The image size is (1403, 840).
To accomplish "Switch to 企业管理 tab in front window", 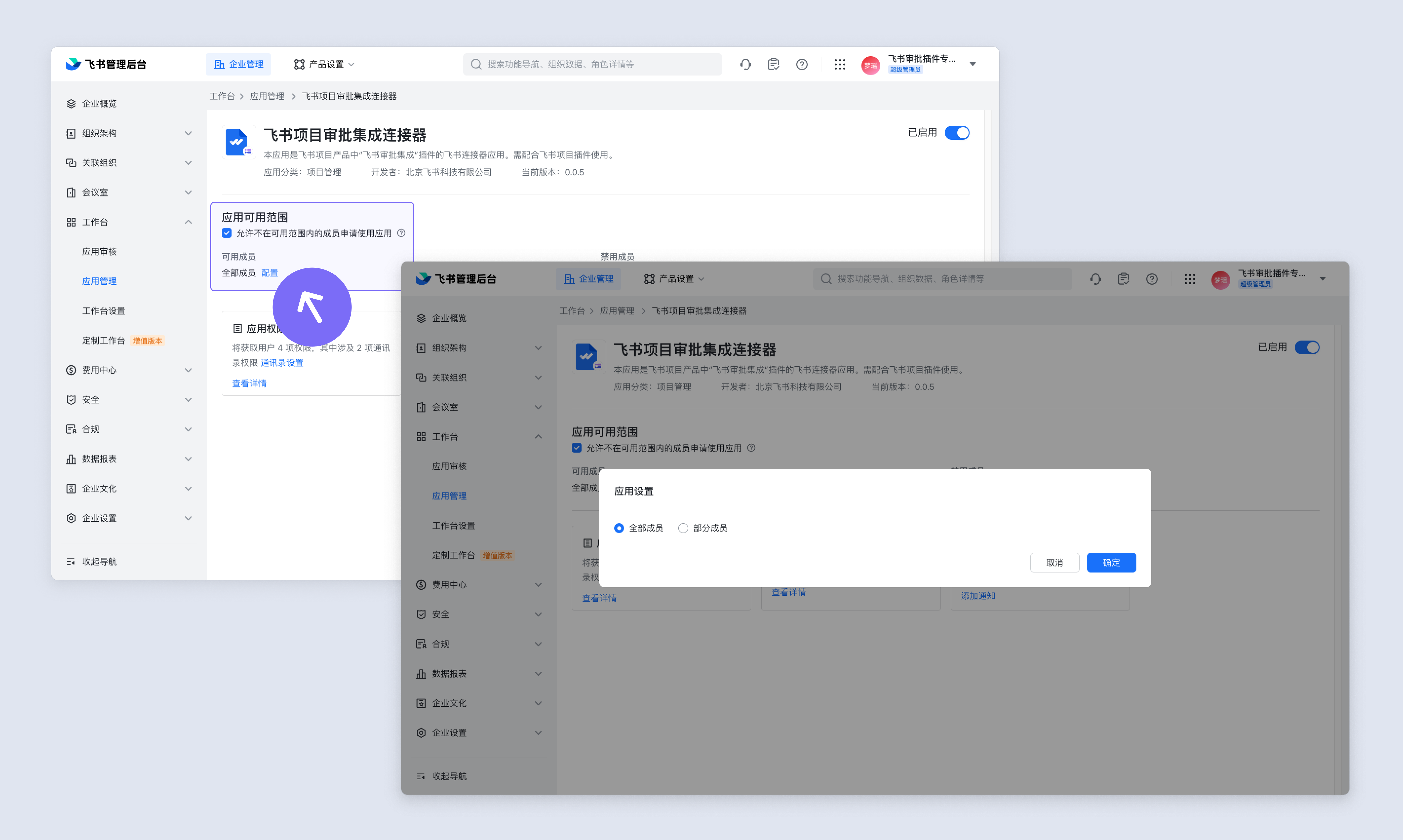I will coord(588,279).
